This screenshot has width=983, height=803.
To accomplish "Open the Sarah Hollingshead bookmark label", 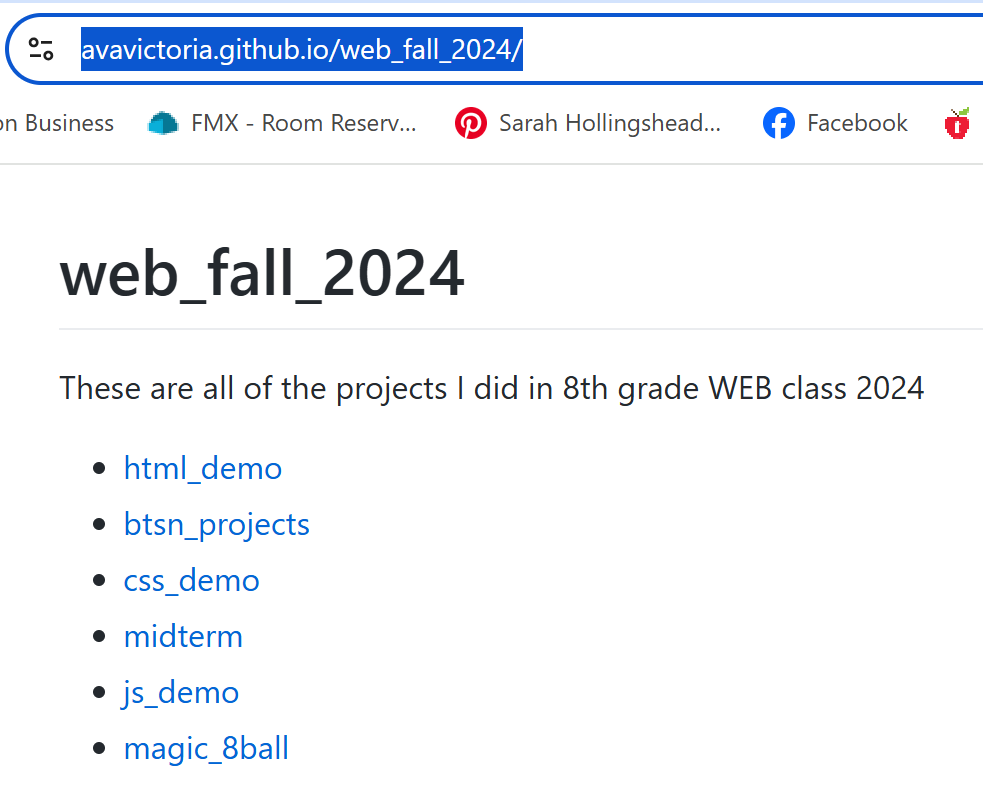I will point(609,123).
